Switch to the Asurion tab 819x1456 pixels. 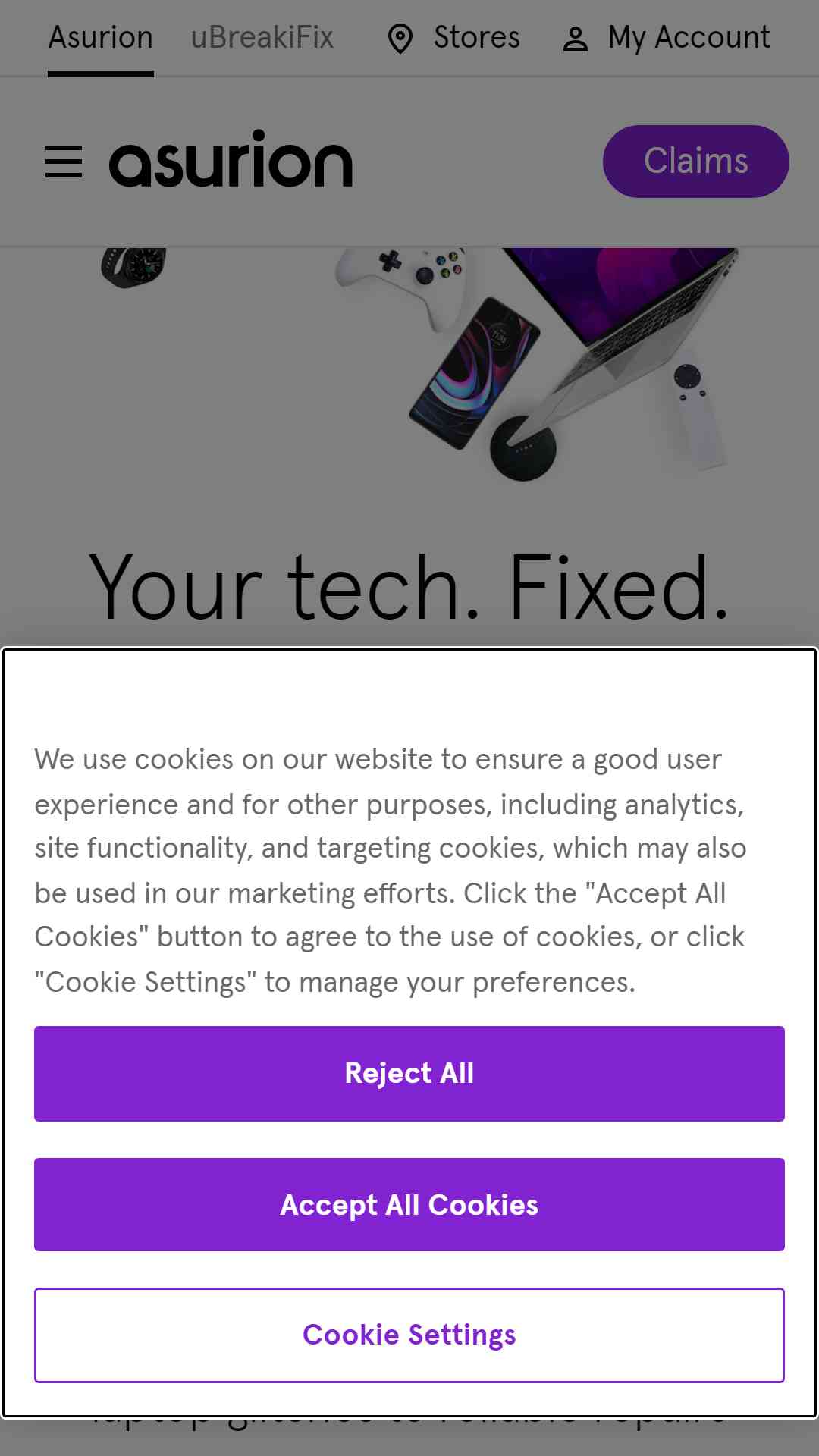tap(101, 38)
